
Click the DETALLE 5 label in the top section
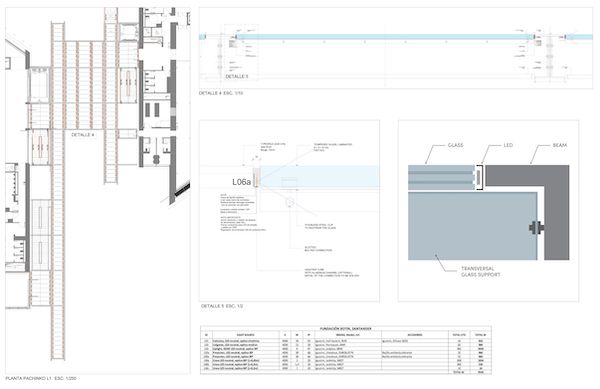(236, 76)
